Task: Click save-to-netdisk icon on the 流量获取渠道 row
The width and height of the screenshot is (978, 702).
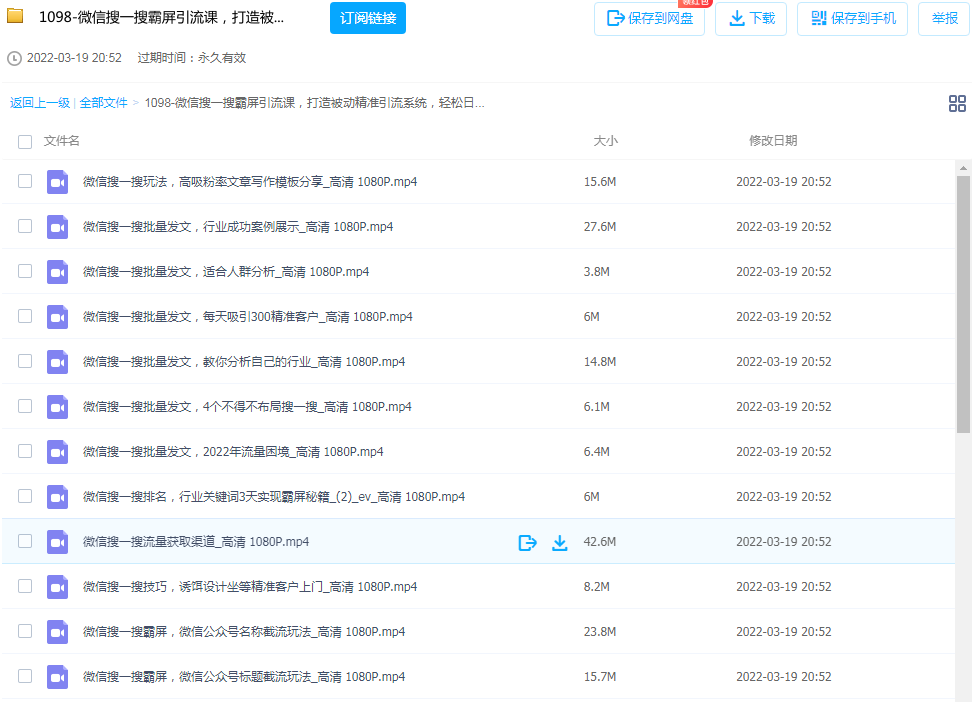Action: [527, 542]
